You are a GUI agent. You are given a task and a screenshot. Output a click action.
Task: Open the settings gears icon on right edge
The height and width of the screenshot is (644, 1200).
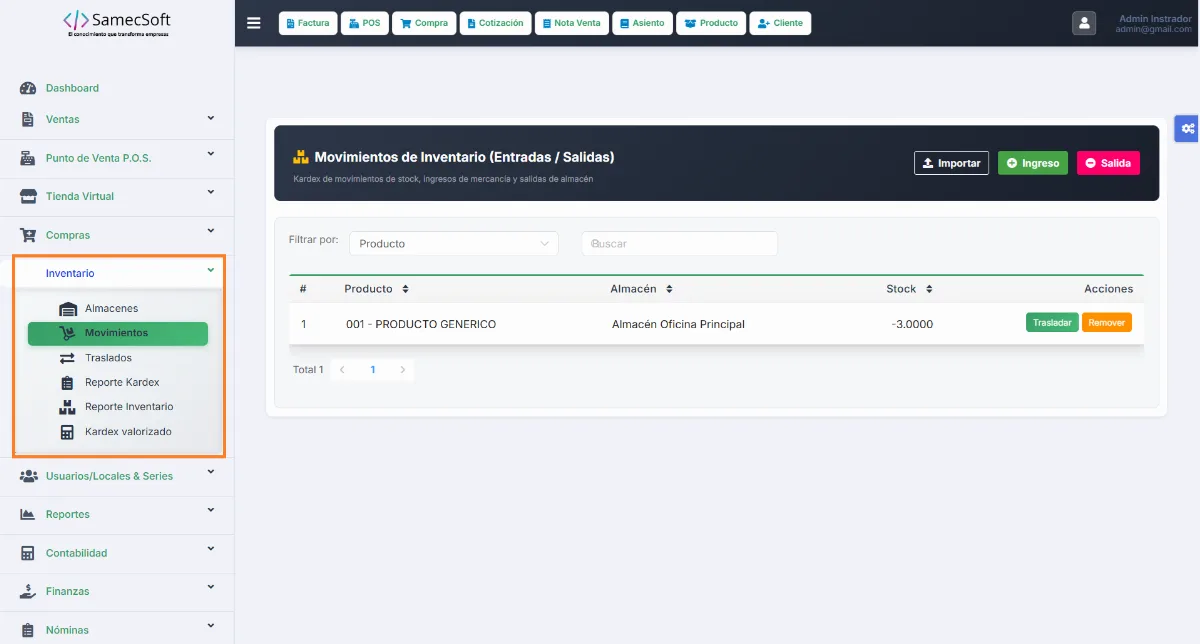pyautogui.click(x=1188, y=128)
